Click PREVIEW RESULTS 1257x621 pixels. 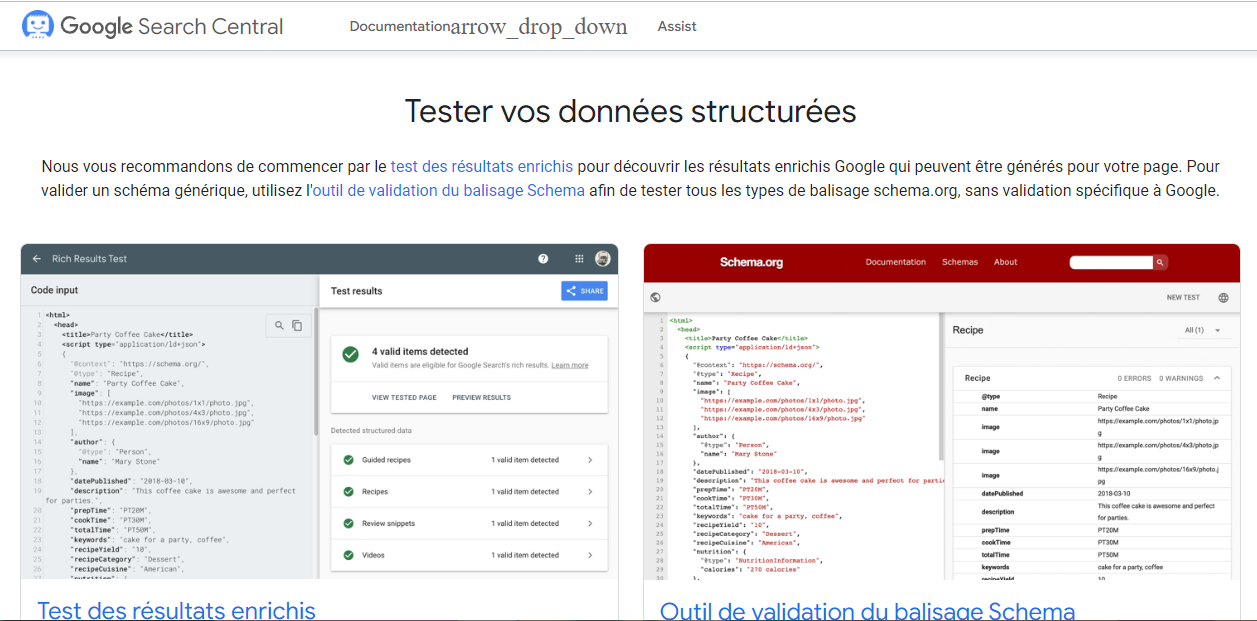481,398
